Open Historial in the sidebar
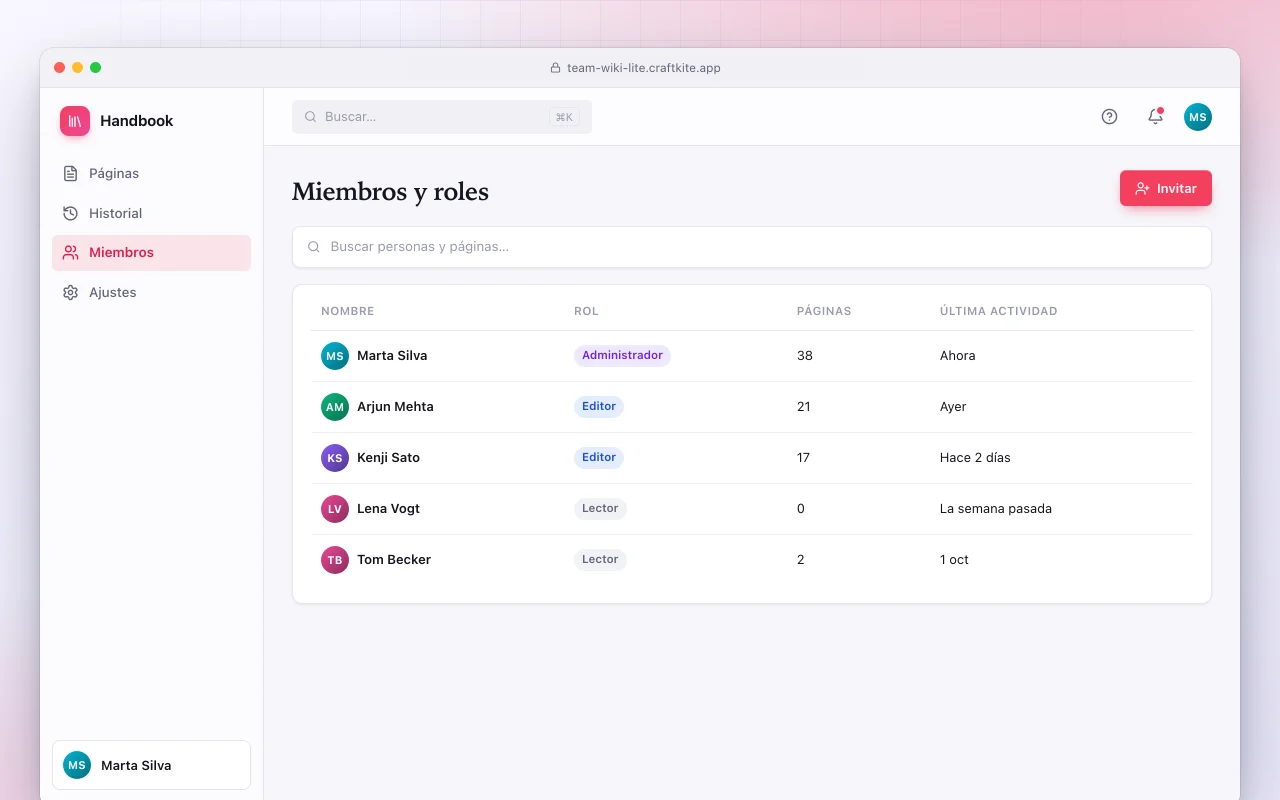1280x800 pixels. click(151, 213)
